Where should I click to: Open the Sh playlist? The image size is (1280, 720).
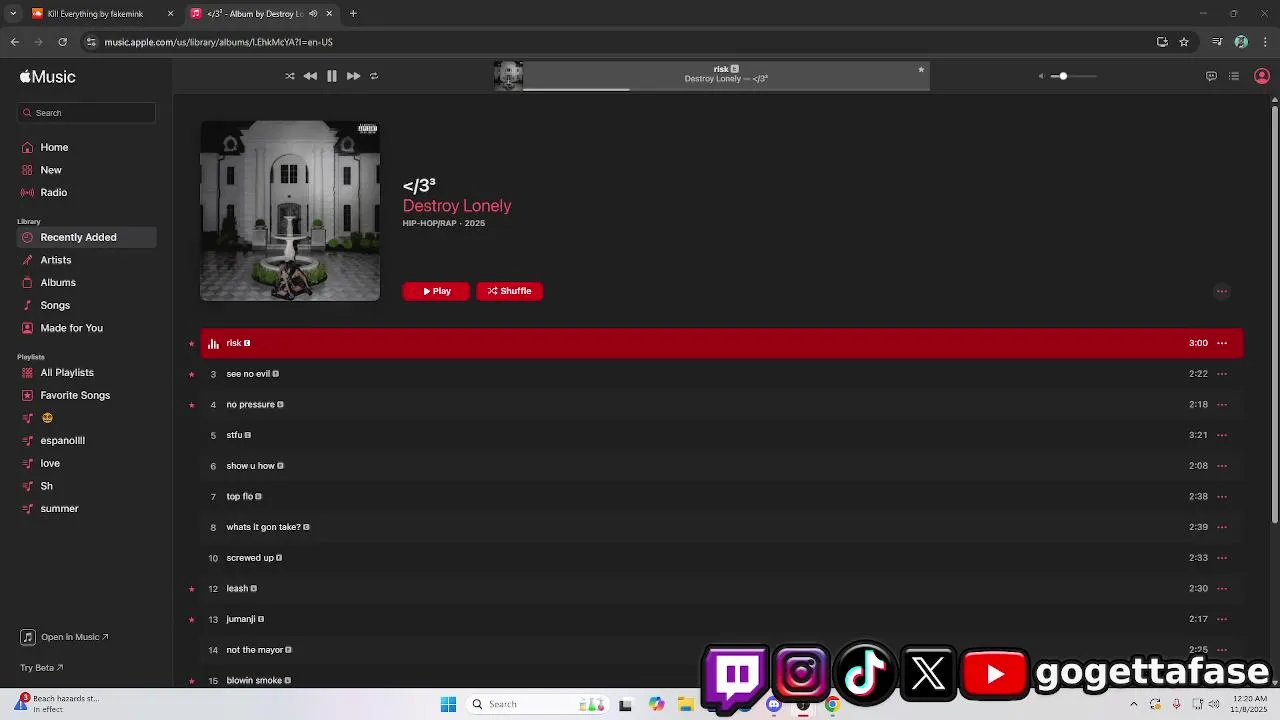(x=46, y=486)
